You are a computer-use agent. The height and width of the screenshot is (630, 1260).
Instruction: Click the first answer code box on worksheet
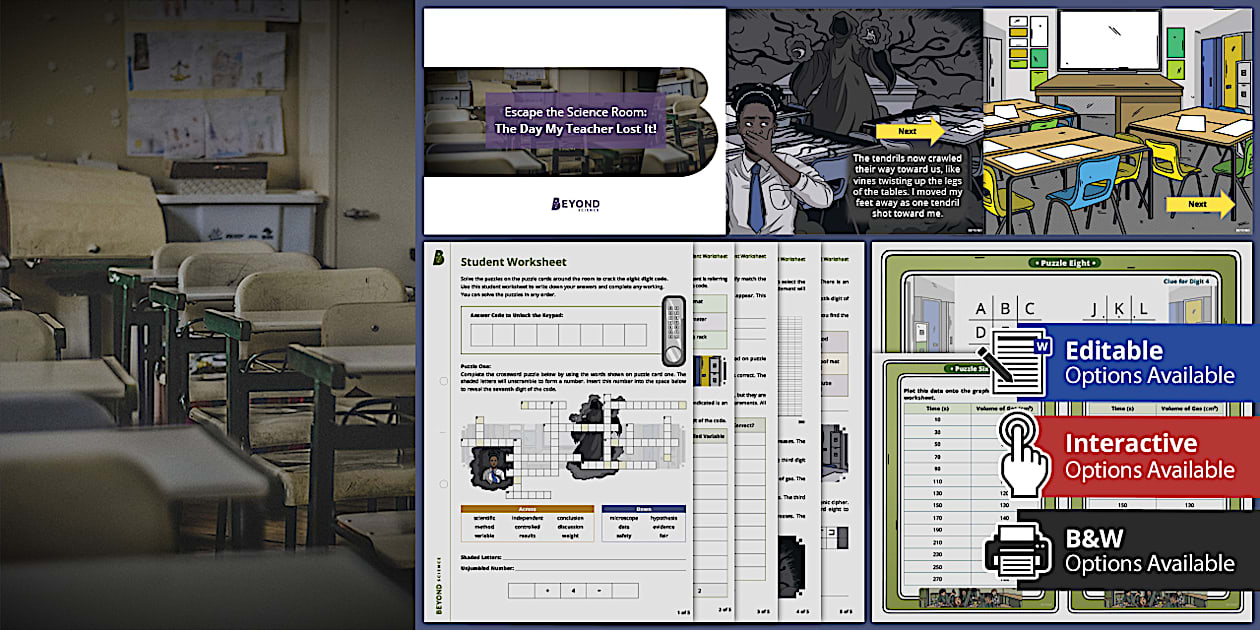[x=484, y=335]
